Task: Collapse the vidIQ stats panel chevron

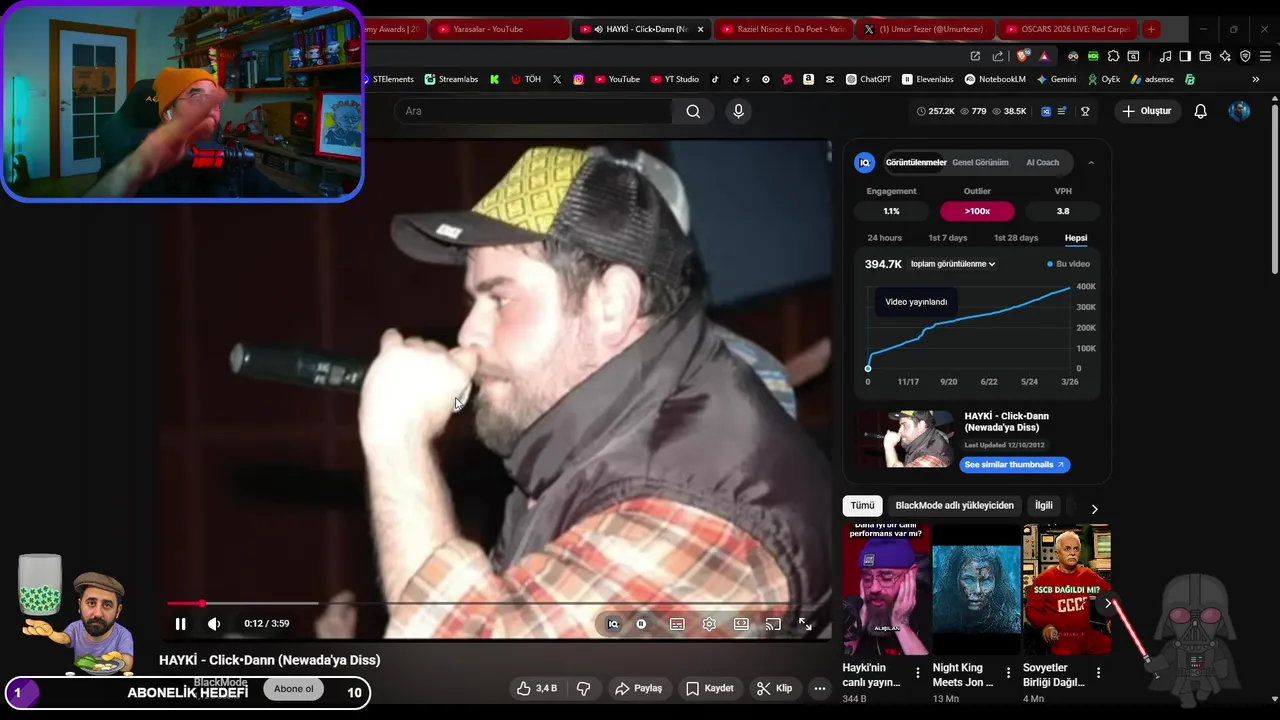Action: [1091, 162]
